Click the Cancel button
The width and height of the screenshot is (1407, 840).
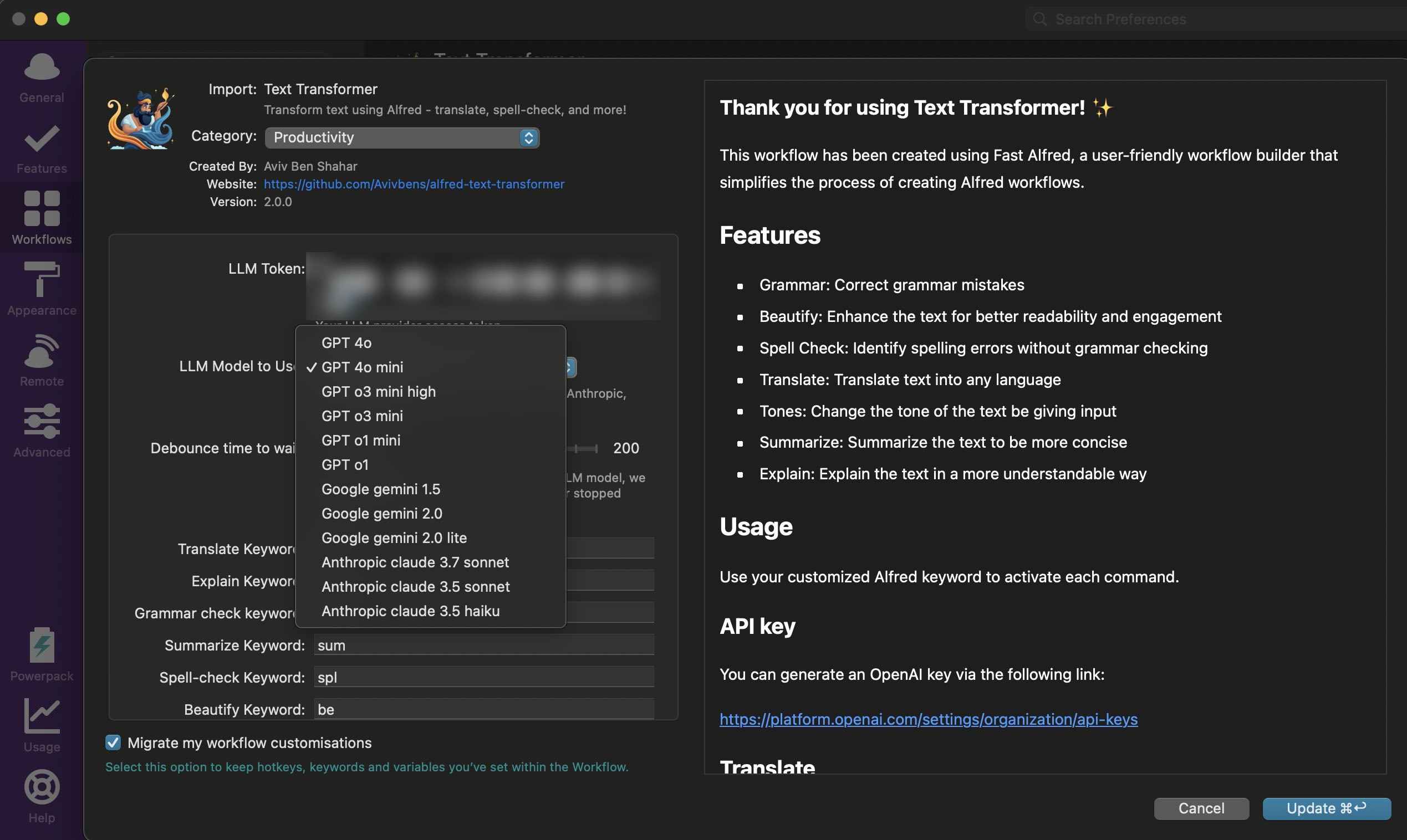point(1201,808)
